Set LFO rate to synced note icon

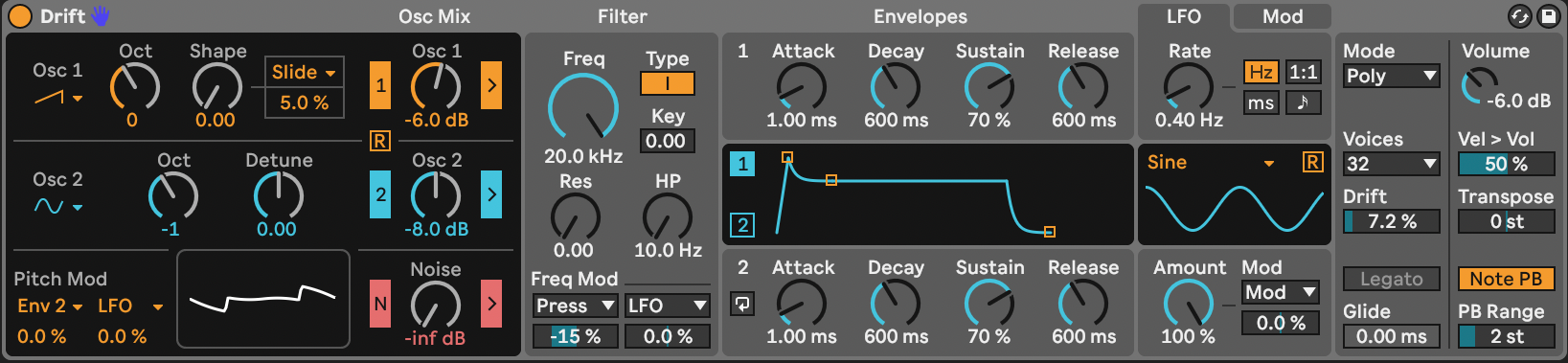click(x=1303, y=102)
